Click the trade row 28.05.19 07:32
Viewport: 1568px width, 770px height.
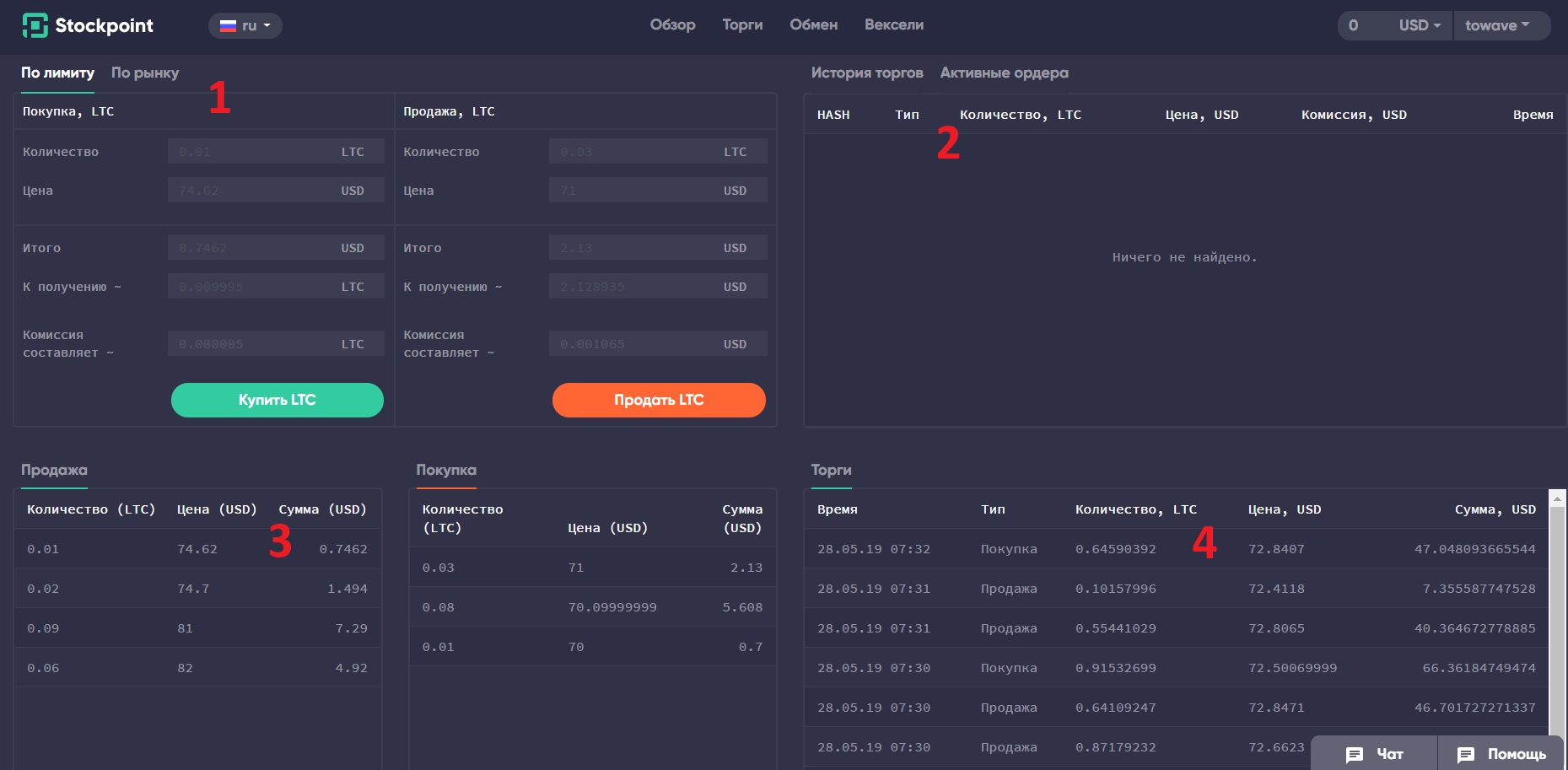coord(1177,549)
